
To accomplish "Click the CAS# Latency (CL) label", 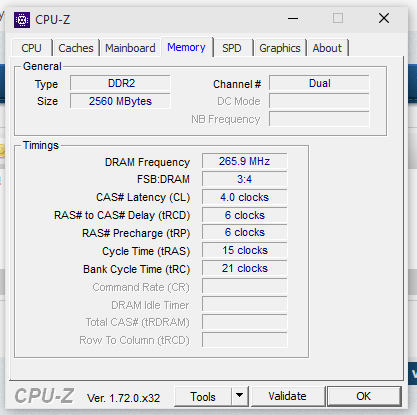I will [143, 197].
